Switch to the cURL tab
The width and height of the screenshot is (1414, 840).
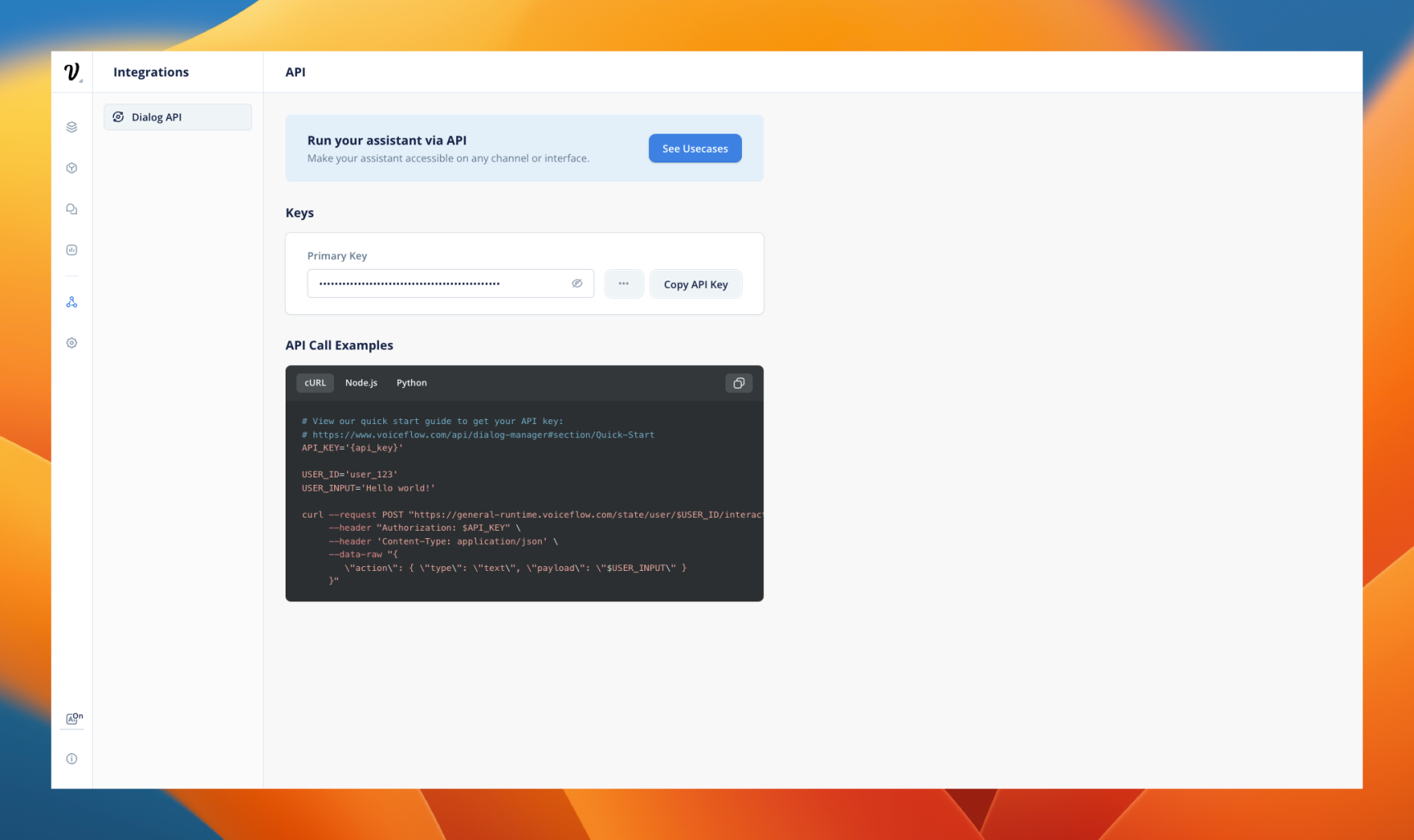[x=315, y=383]
